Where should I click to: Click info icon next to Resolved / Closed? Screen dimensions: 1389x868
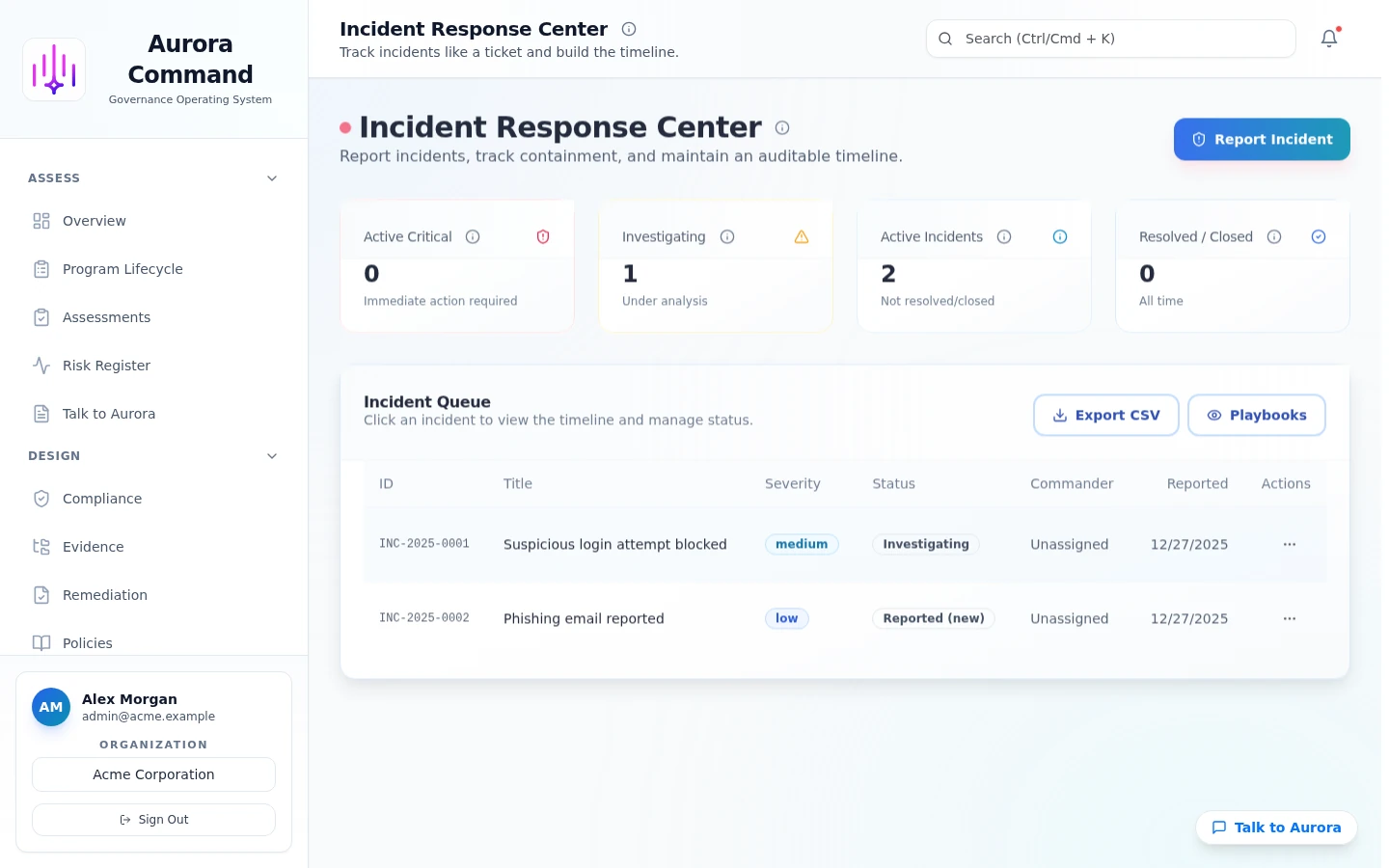coord(1274,237)
